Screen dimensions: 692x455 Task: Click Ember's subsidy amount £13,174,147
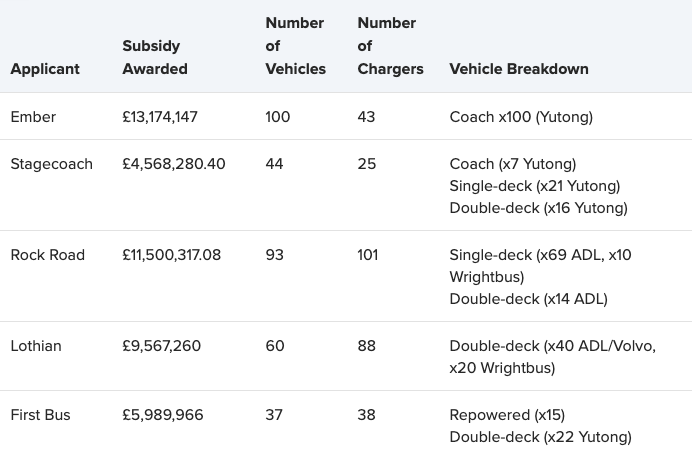pyautogui.click(x=160, y=117)
